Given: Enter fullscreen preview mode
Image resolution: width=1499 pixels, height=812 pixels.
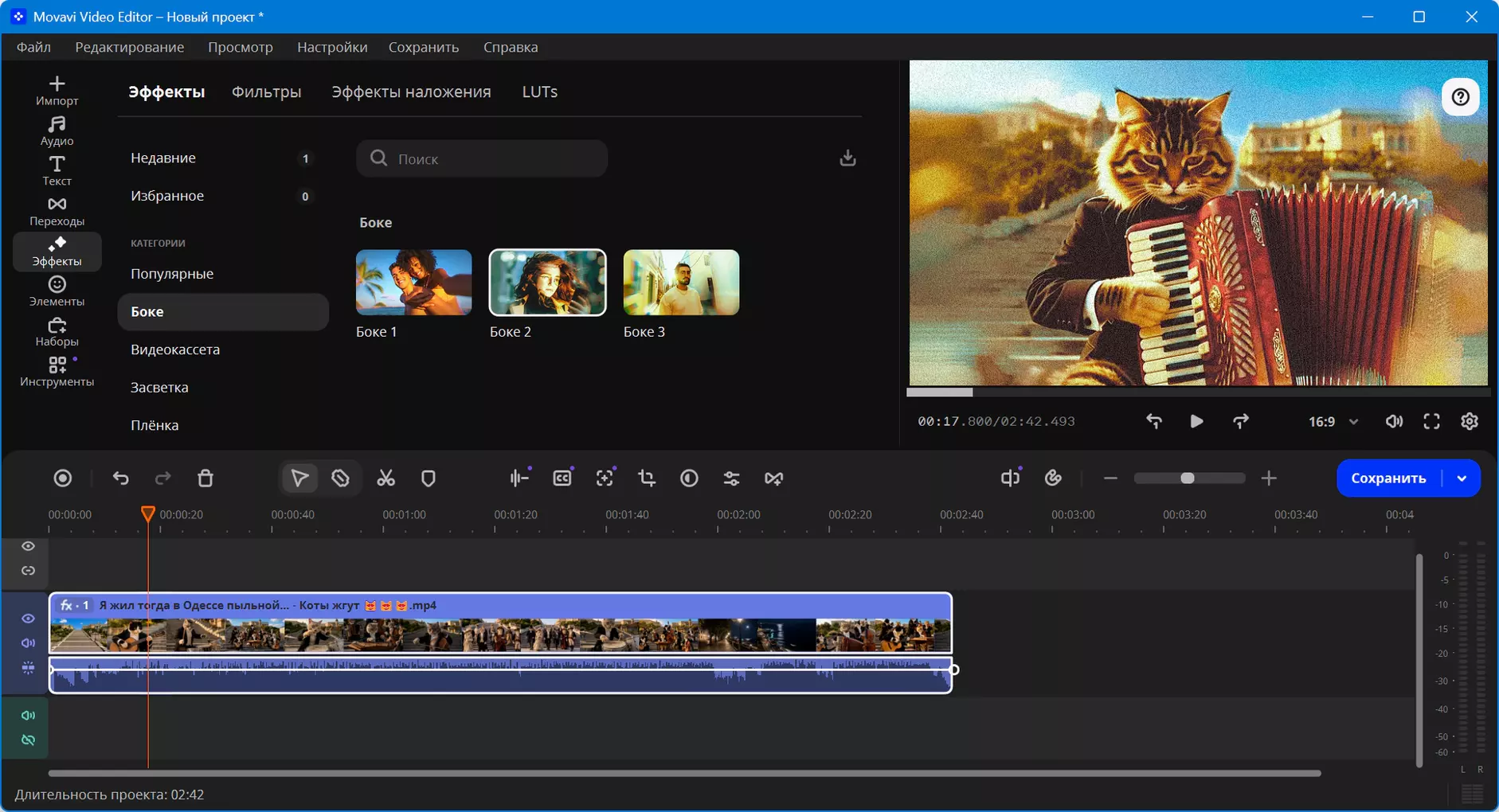Looking at the screenshot, I should (1431, 422).
